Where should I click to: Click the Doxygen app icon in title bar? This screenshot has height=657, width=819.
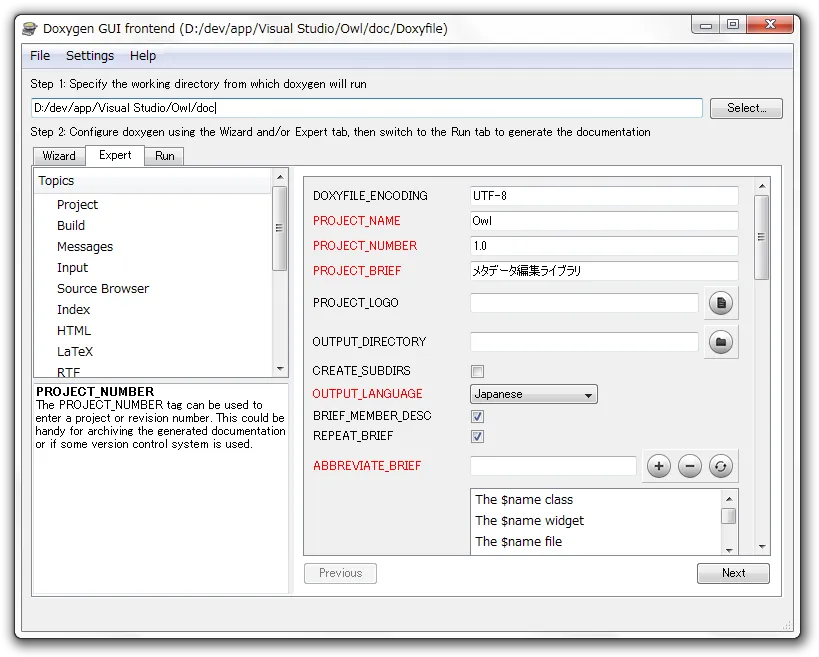(30, 28)
